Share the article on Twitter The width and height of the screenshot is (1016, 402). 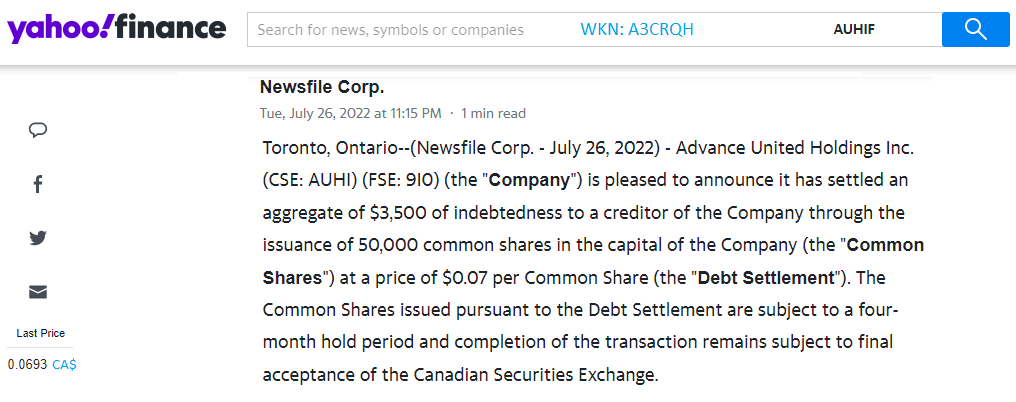[x=38, y=238]
